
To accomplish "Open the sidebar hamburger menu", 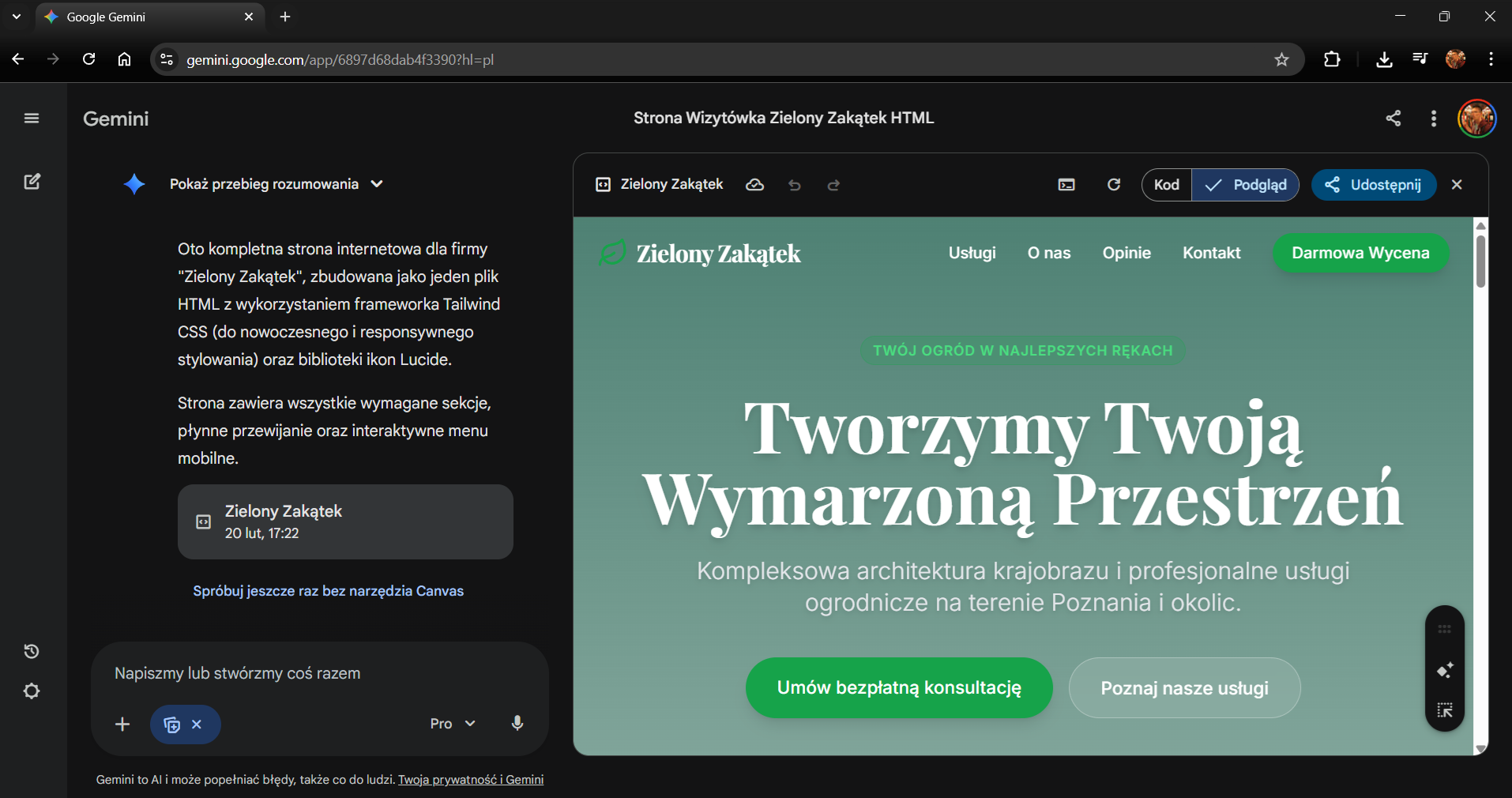I will [32, 118].
